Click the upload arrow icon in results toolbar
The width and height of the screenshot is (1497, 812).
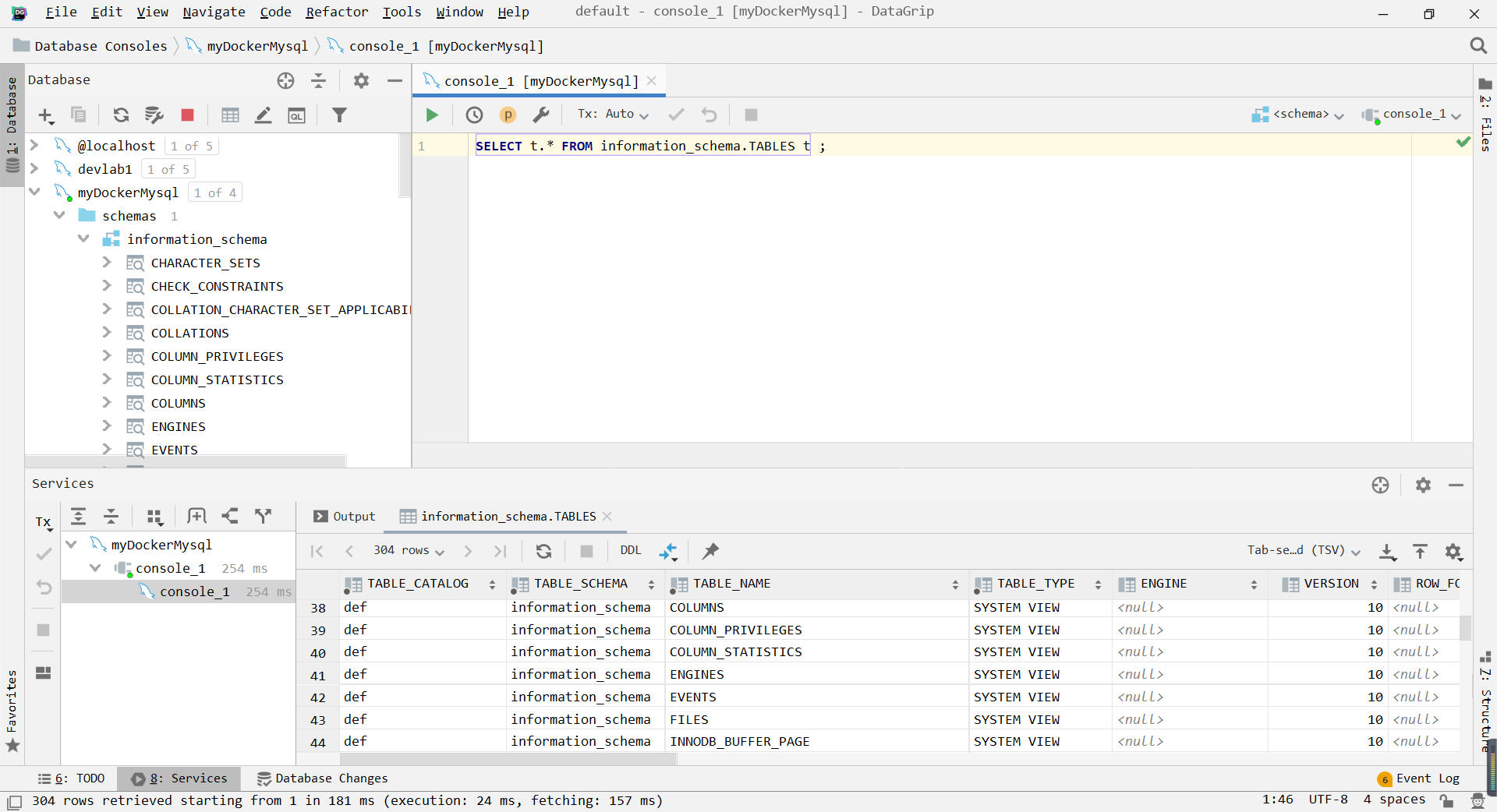pyautogui.click(x=1421, y=552)
